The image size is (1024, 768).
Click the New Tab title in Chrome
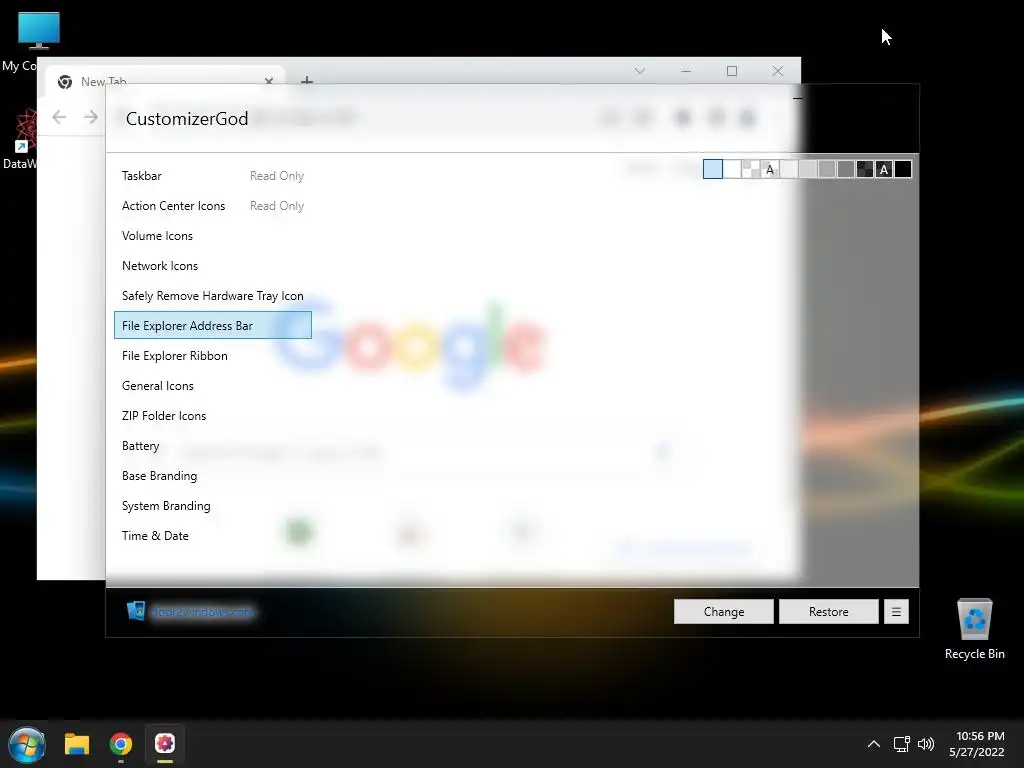click(104, 82)
